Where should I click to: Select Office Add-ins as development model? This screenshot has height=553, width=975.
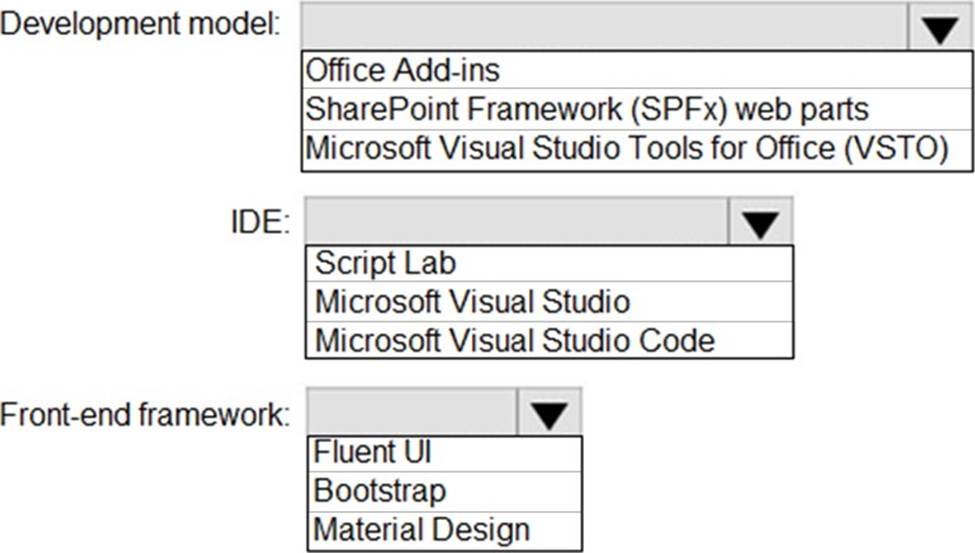click(x=402, y=70)
